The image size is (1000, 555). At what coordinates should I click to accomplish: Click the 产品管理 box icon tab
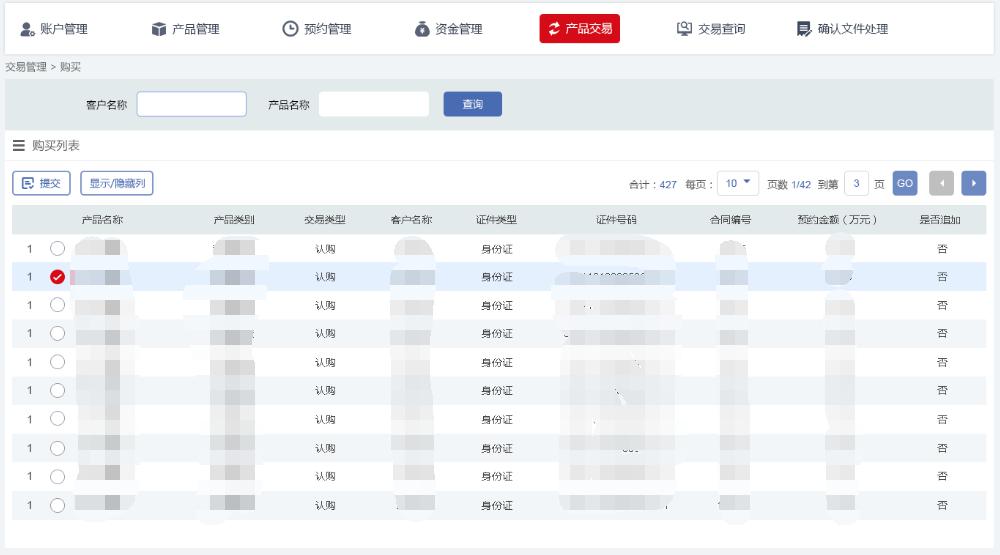pyautogui.click(x=185, y=29)
